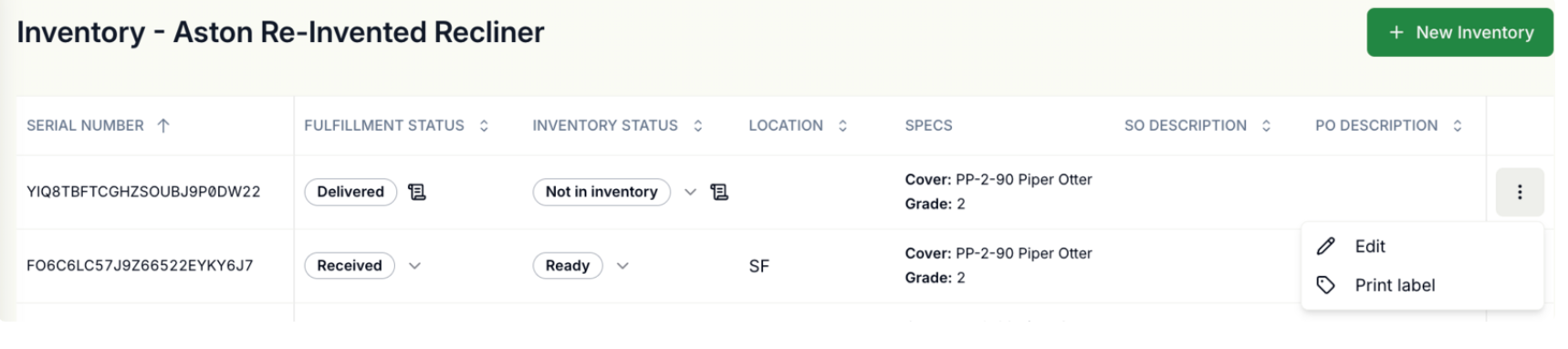Open history log icon beside Not in inventory
Screen dimensions: 1568x349
coord(719,192)
